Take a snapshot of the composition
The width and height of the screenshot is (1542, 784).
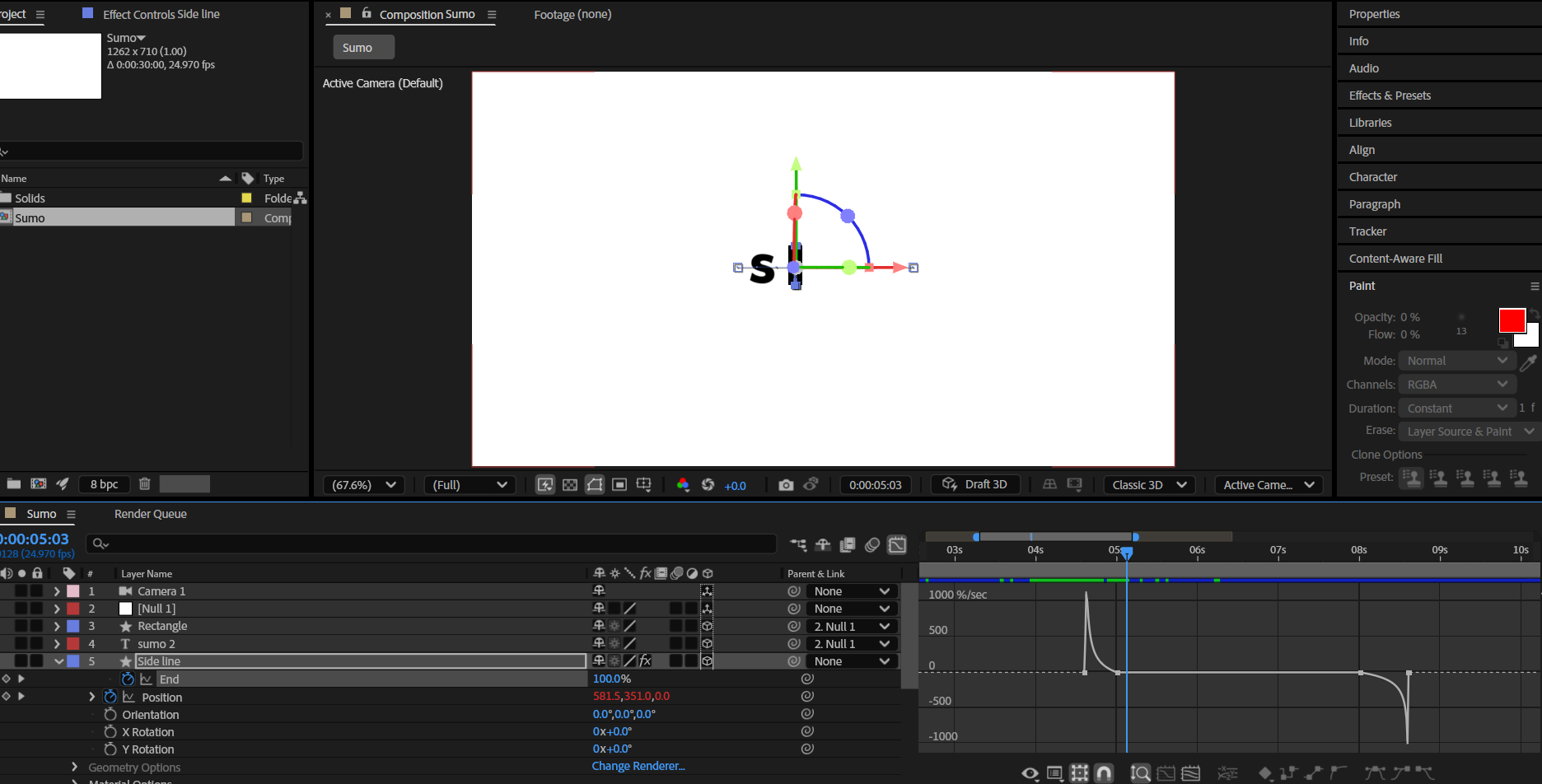point(787,484)
